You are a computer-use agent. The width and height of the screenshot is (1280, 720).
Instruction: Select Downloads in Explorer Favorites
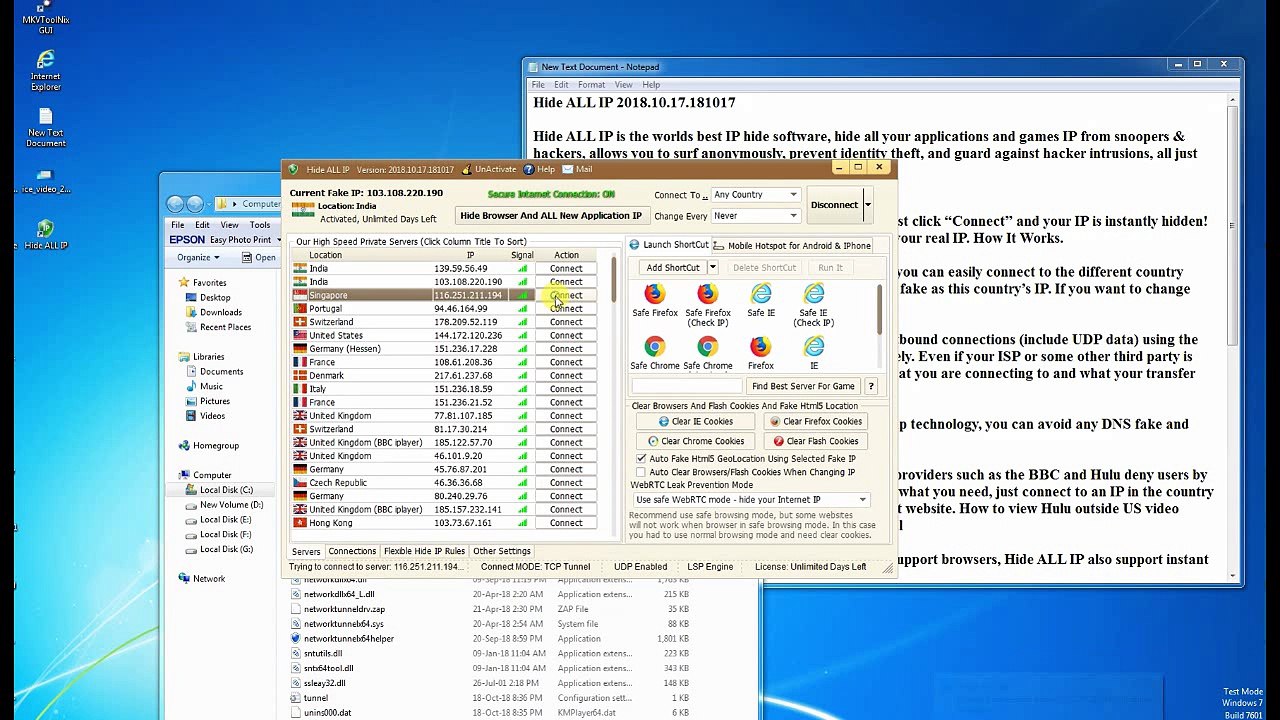click(x=220, y=312)
